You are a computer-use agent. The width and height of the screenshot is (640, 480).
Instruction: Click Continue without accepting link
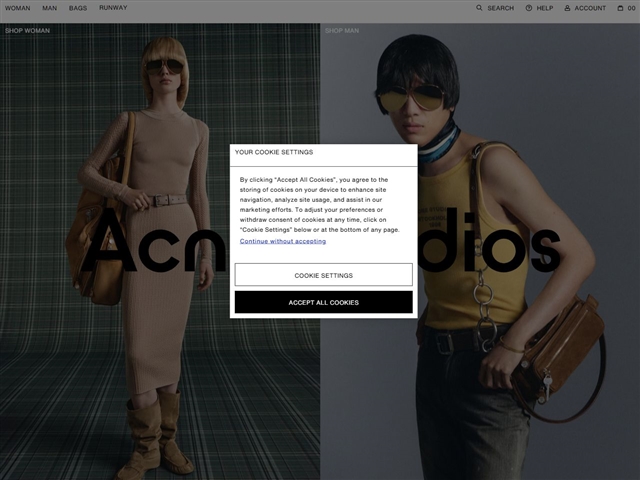pyautogui.click(x=283, y=241)
